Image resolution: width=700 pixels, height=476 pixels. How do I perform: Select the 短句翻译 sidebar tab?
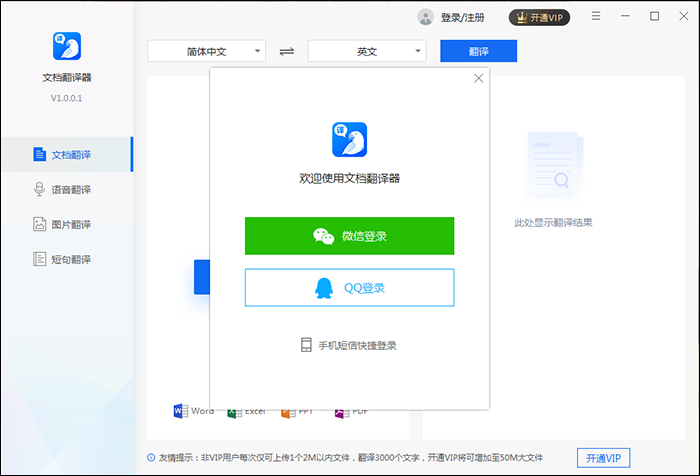67,259
